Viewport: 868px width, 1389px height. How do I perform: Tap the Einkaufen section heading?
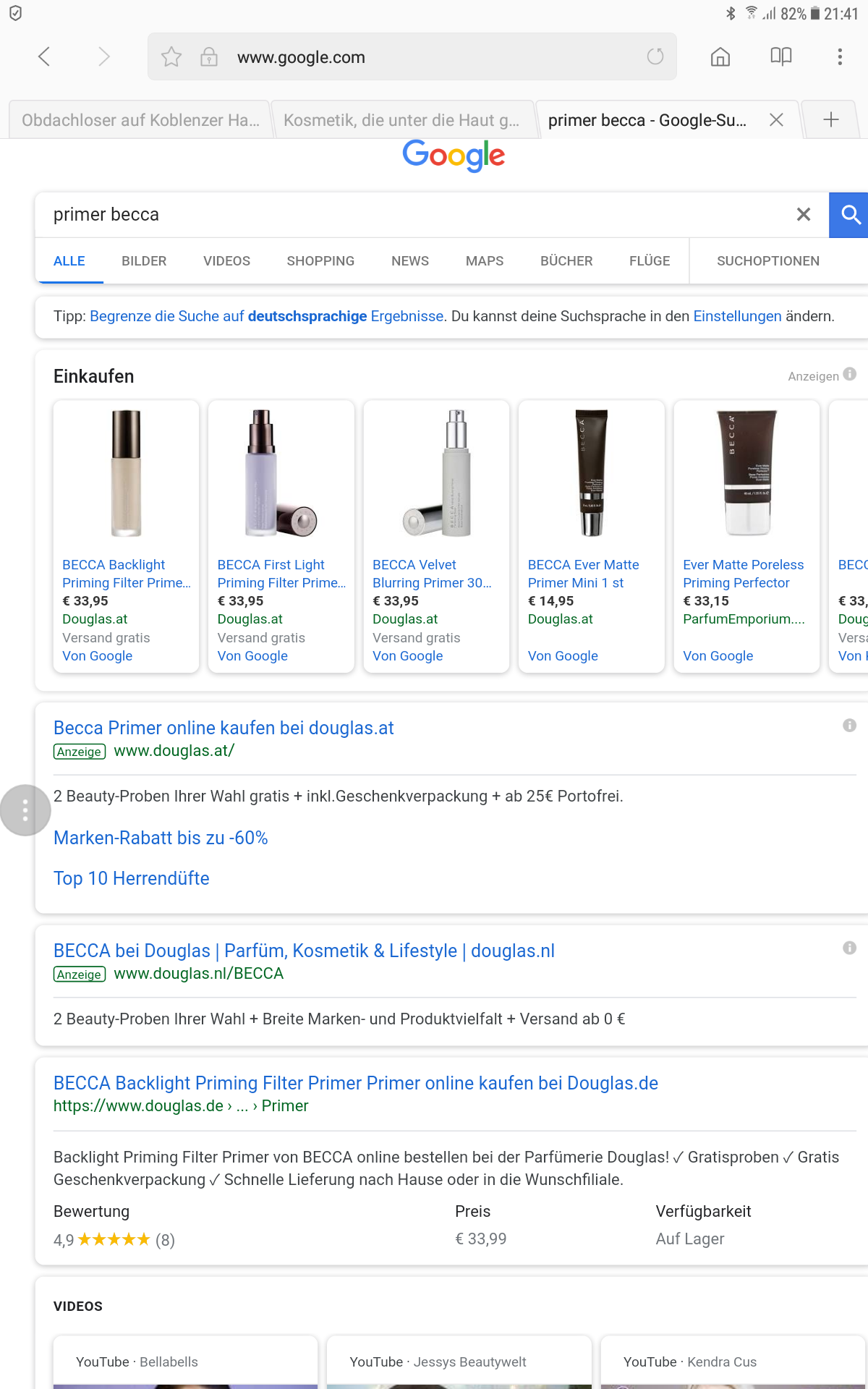93,376
